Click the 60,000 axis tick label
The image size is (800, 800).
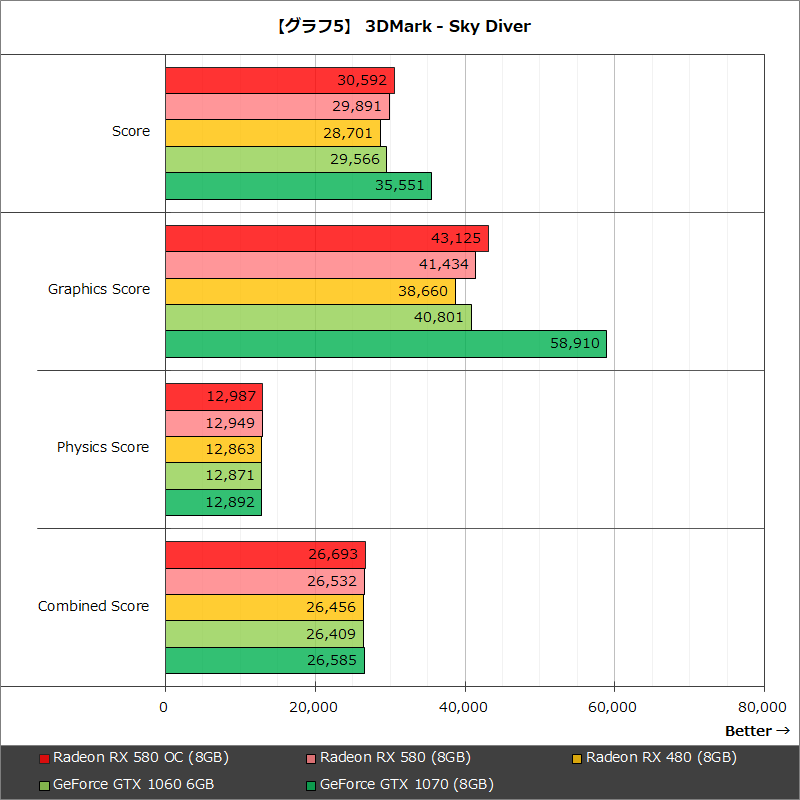coord(612,707)
